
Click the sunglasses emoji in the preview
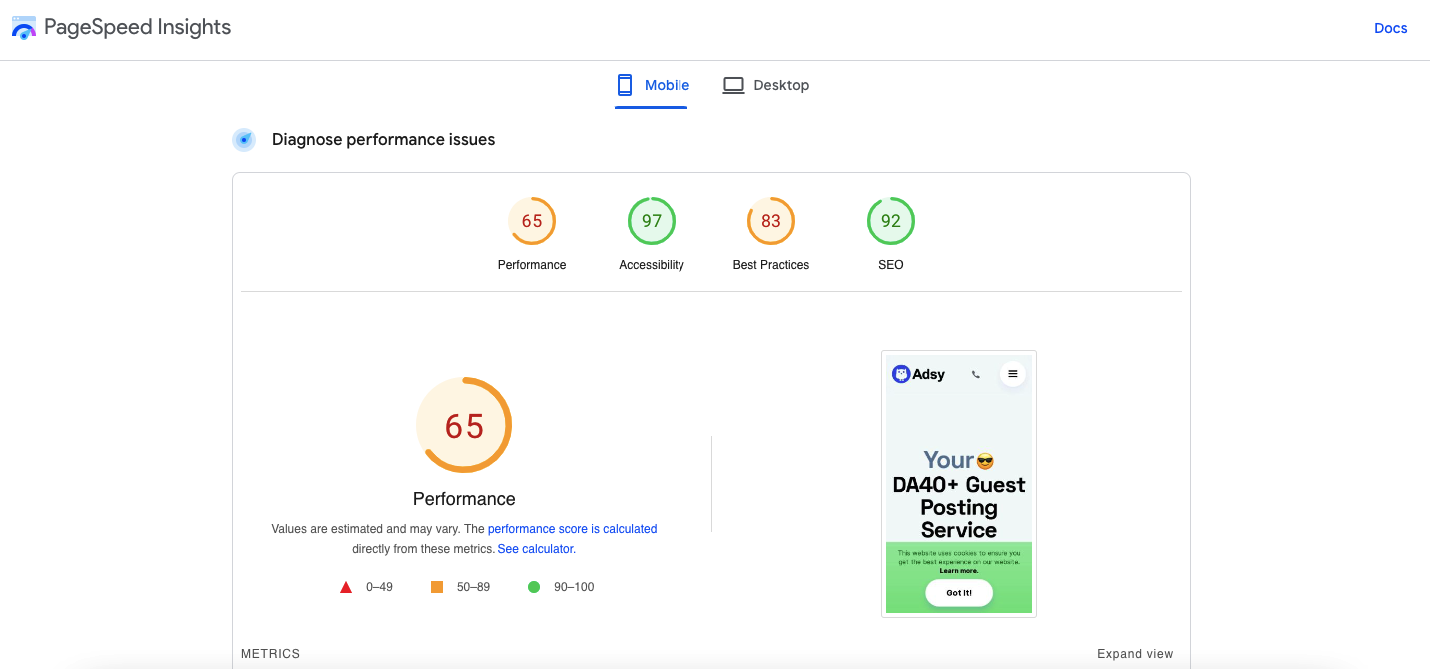click(986, 461)
